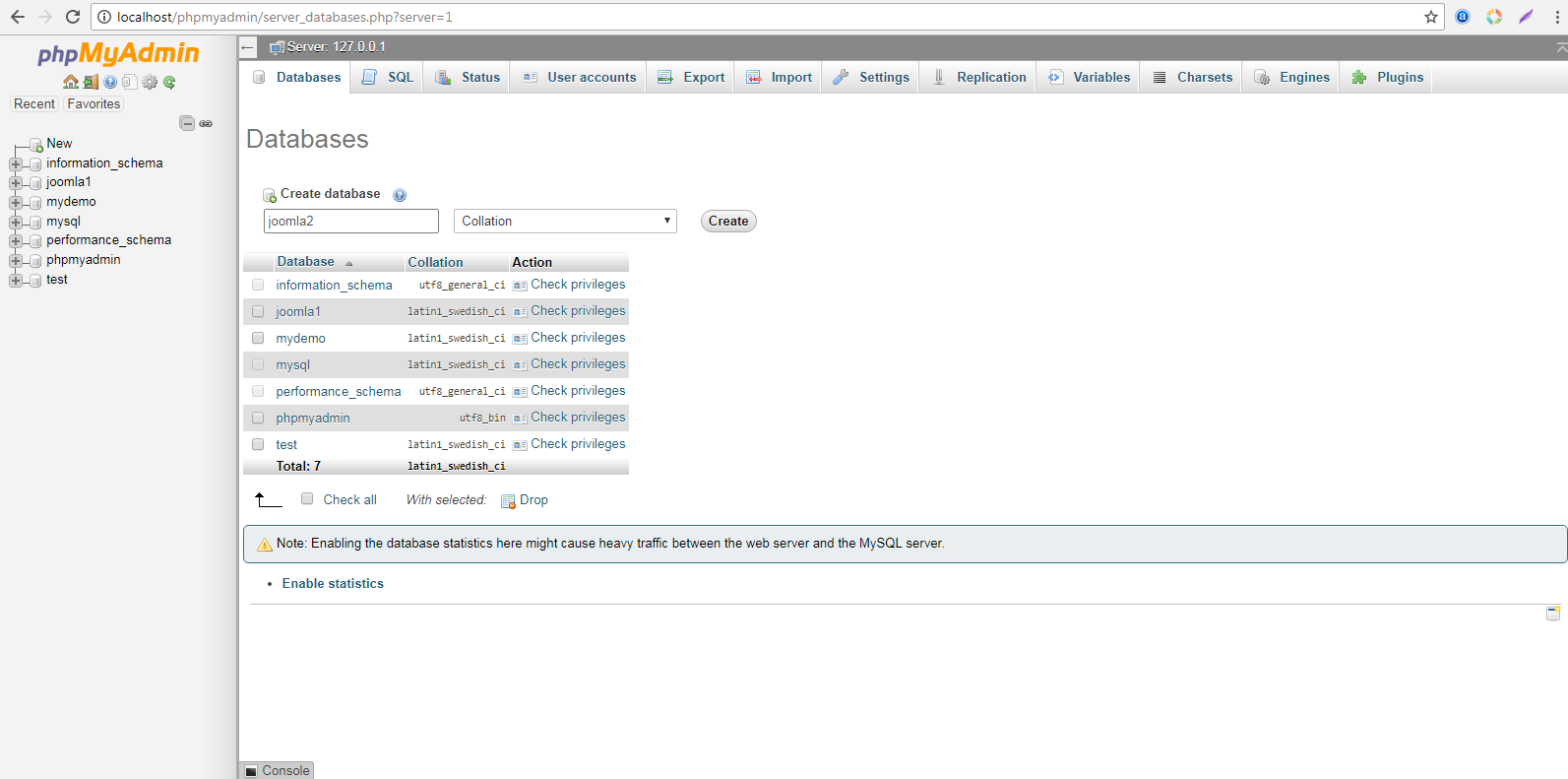1568x779 pixels.
Task: Tick the Check all checkbox
Action: 307,499
